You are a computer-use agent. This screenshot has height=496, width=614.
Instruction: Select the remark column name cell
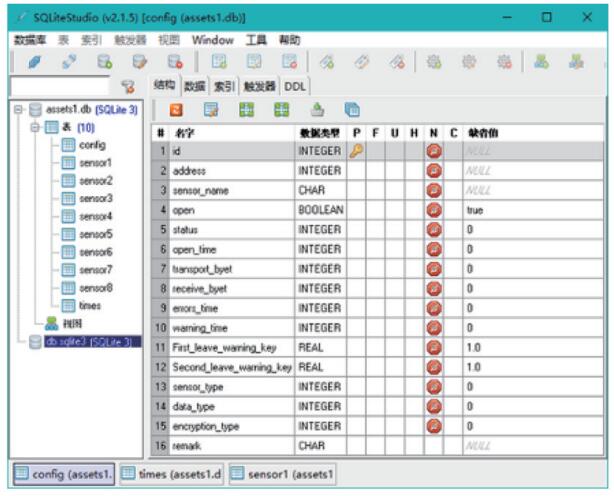coord(232,446)
